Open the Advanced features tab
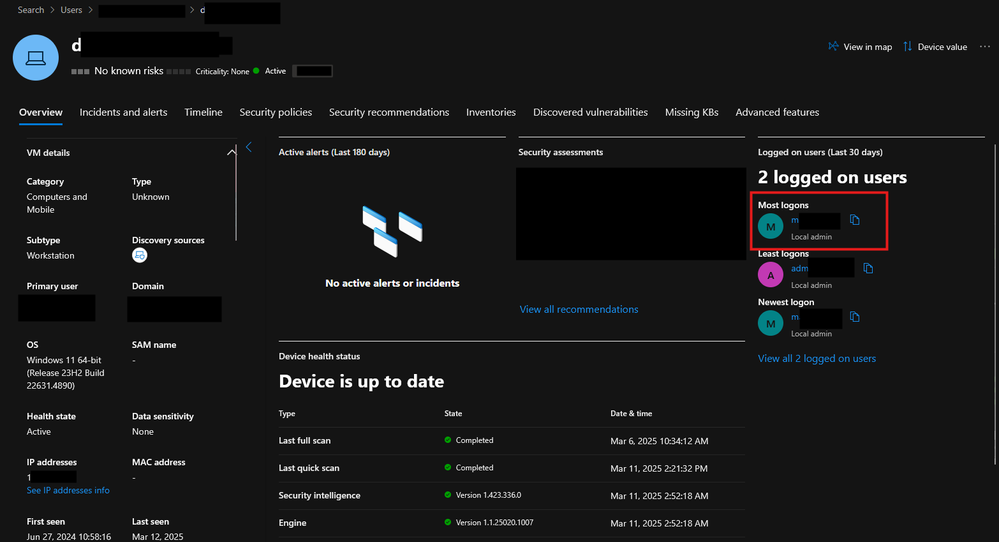999x542 pixels. coord(777,112)
